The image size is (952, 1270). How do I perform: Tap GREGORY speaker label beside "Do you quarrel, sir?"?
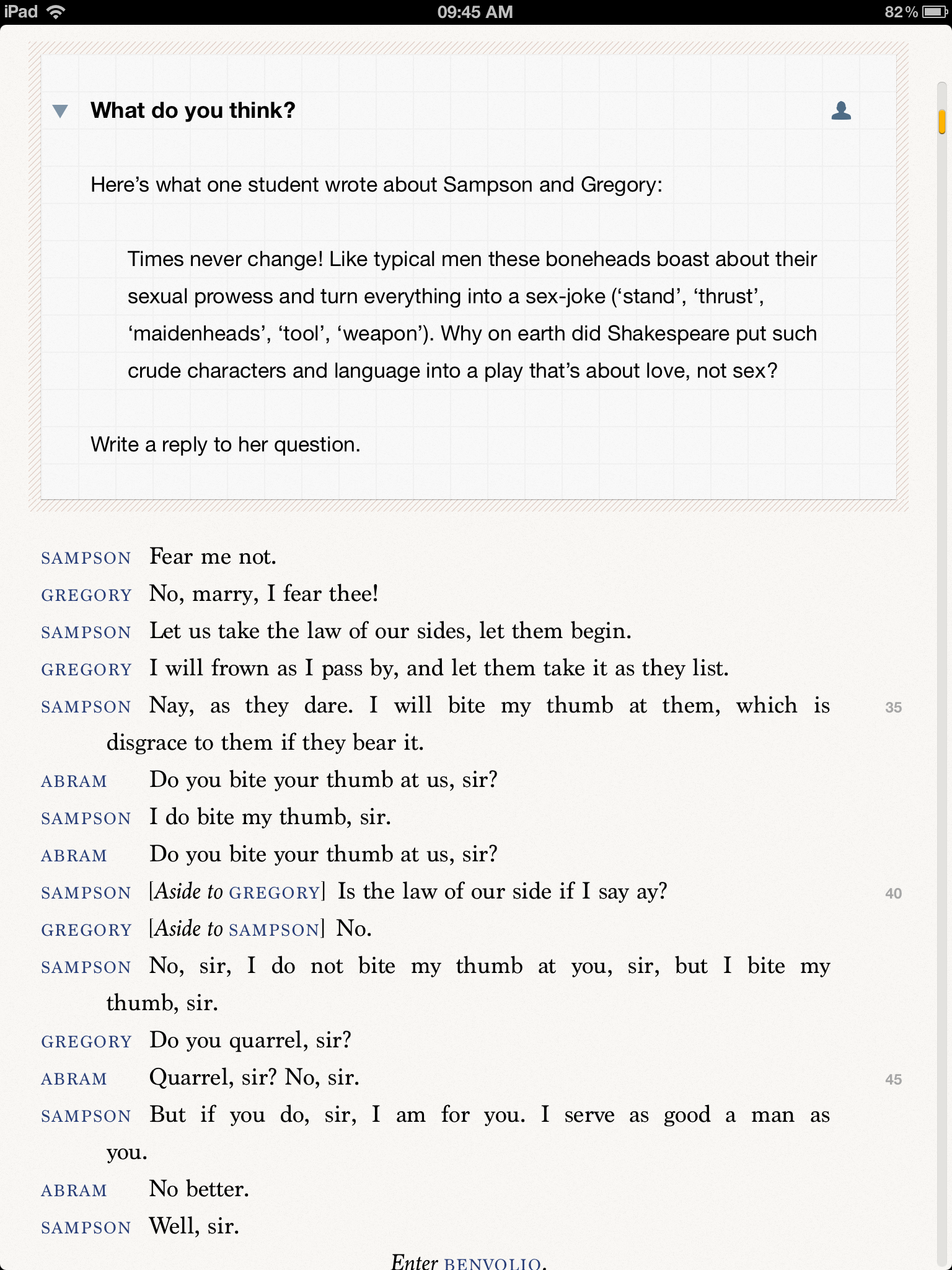tap(86, 1042)
